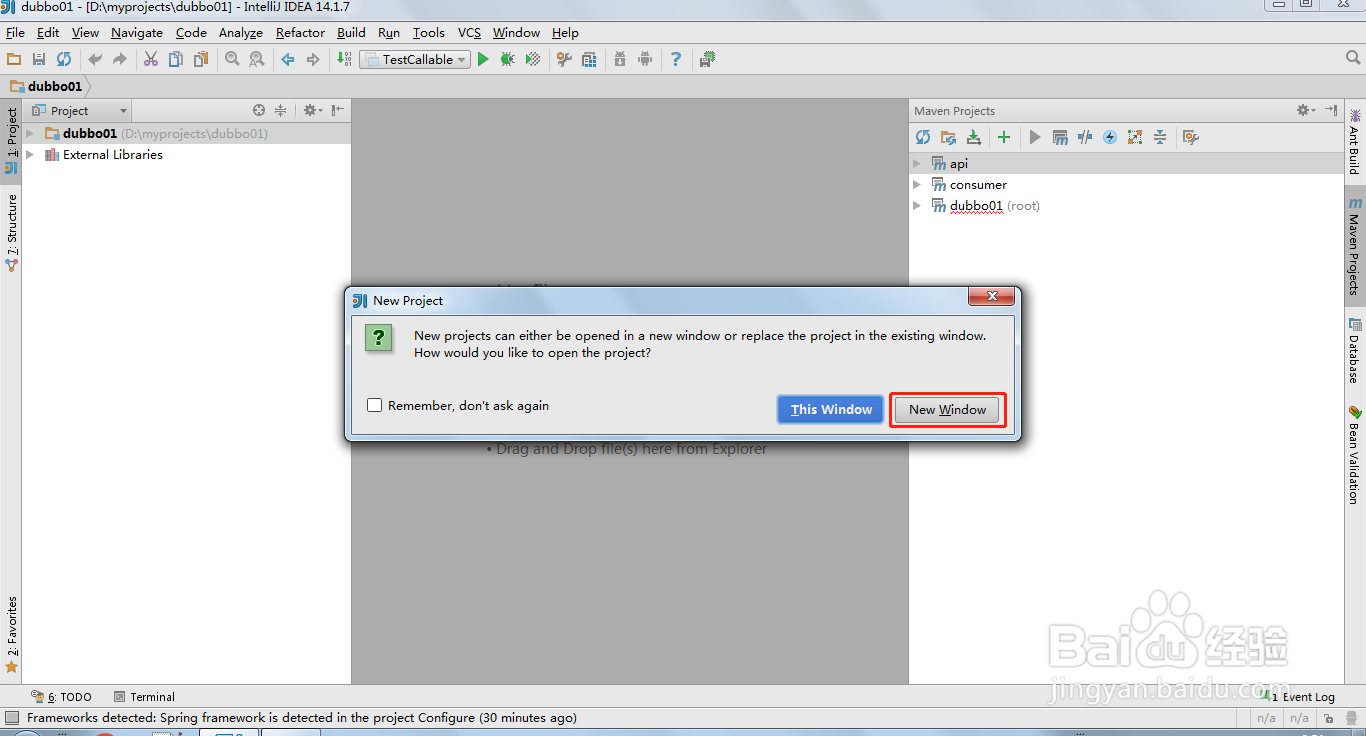Close the New Project dialog
Viewport: 1366px width, 736px height.
click(991, 297)
